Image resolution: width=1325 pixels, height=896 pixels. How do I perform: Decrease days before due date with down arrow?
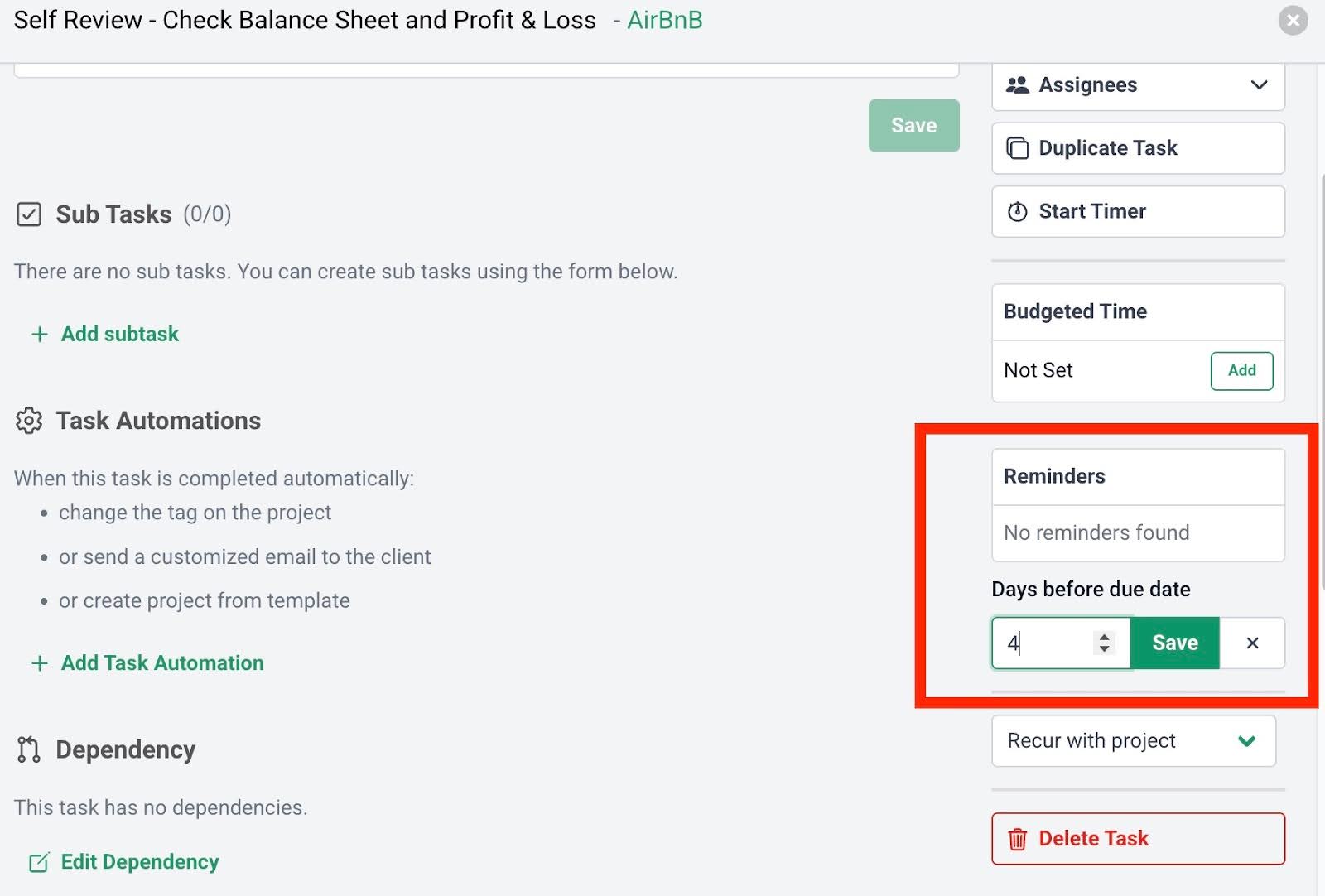click(1104, 649)
